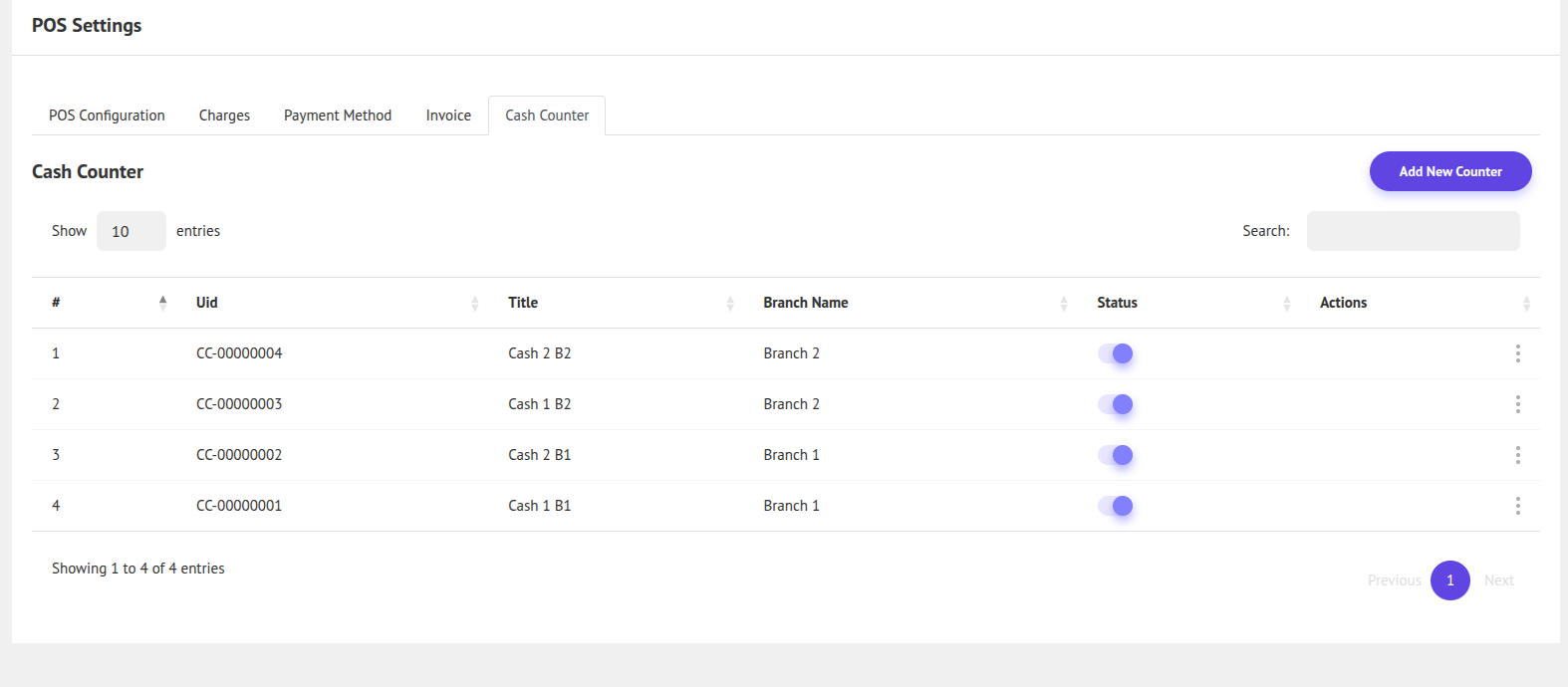Image resolution: width=1568 pixels, height=687 pixels.
Task: Toggle status switch for CC-00000004
Action: pyautogui.click(x=1116, y=353)
